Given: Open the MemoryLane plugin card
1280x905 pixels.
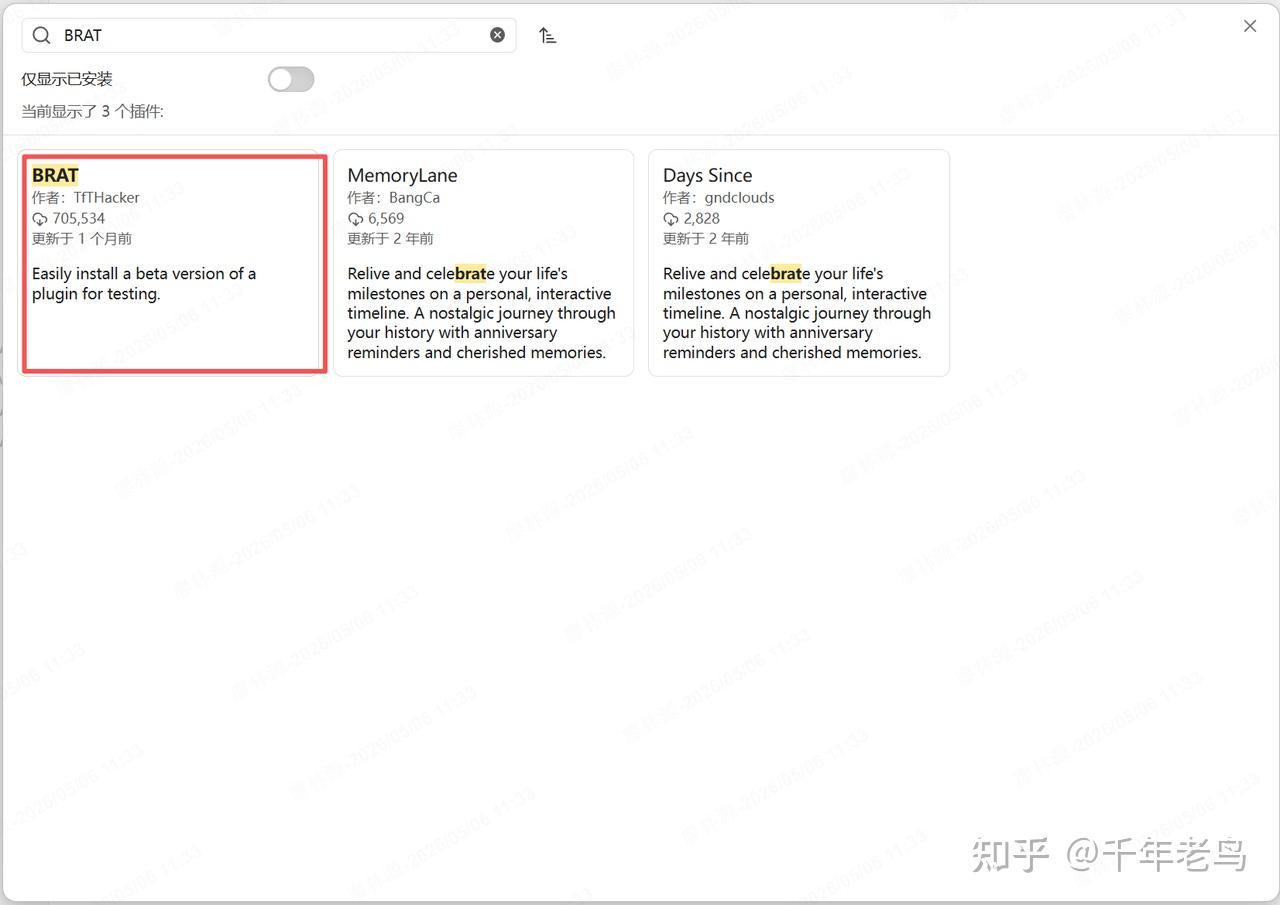Looking at the screenshot, I should pos(483,263).
